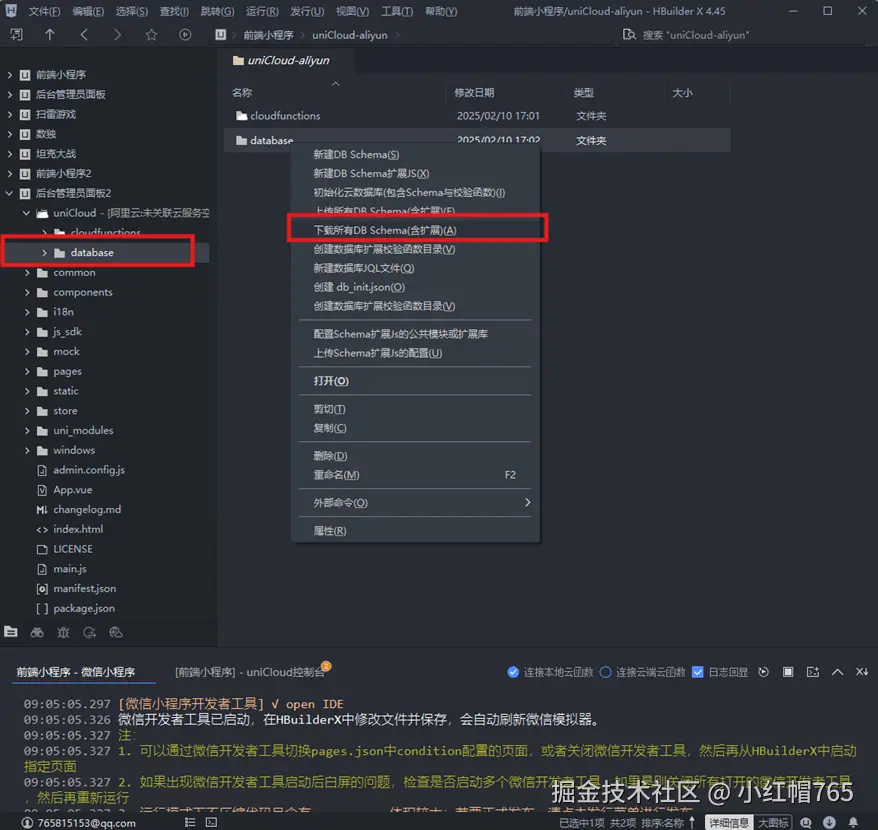Open the 运行(R) menu in menu bar
878x830 pixels.
click(262, 11)
